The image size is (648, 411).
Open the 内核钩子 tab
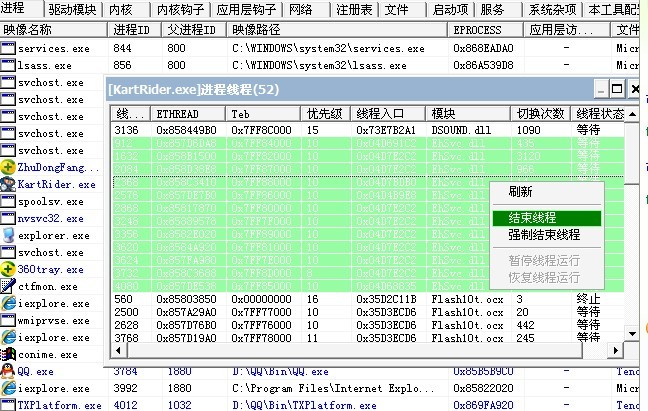coord(182,9)
